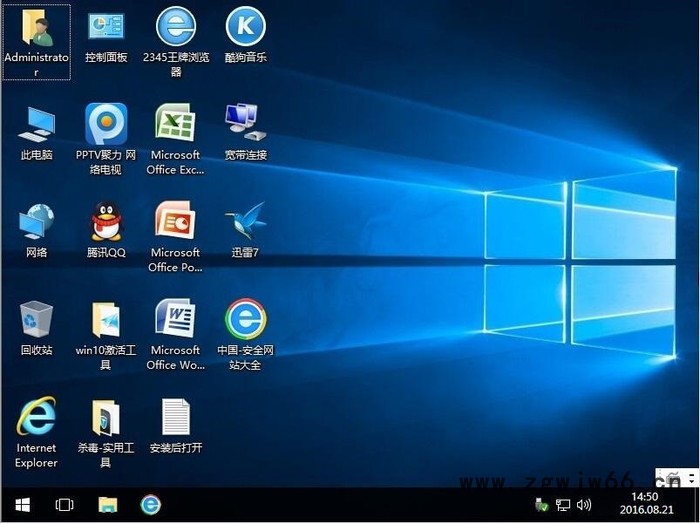Image resolution: width=700 pixels, height=524 pixels.
Task: Click the Windows Start button
Action: click(21, 505)
